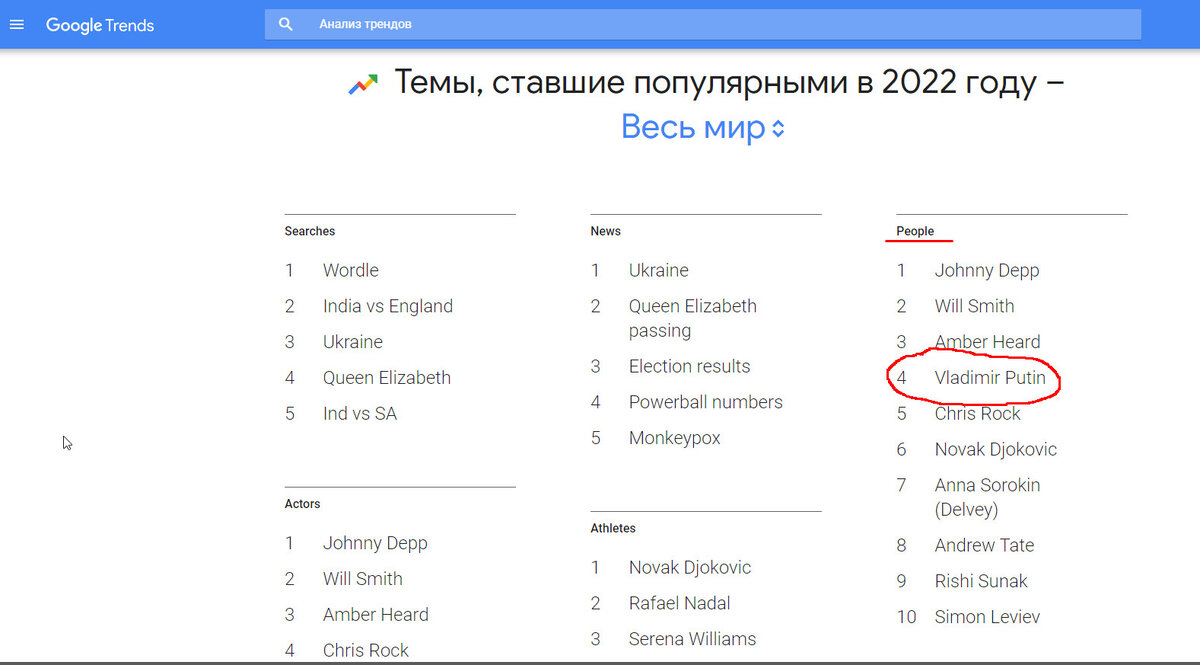Click the search magnifier icon
This screenshot has height=665, width=1200.
coord(286,24)
